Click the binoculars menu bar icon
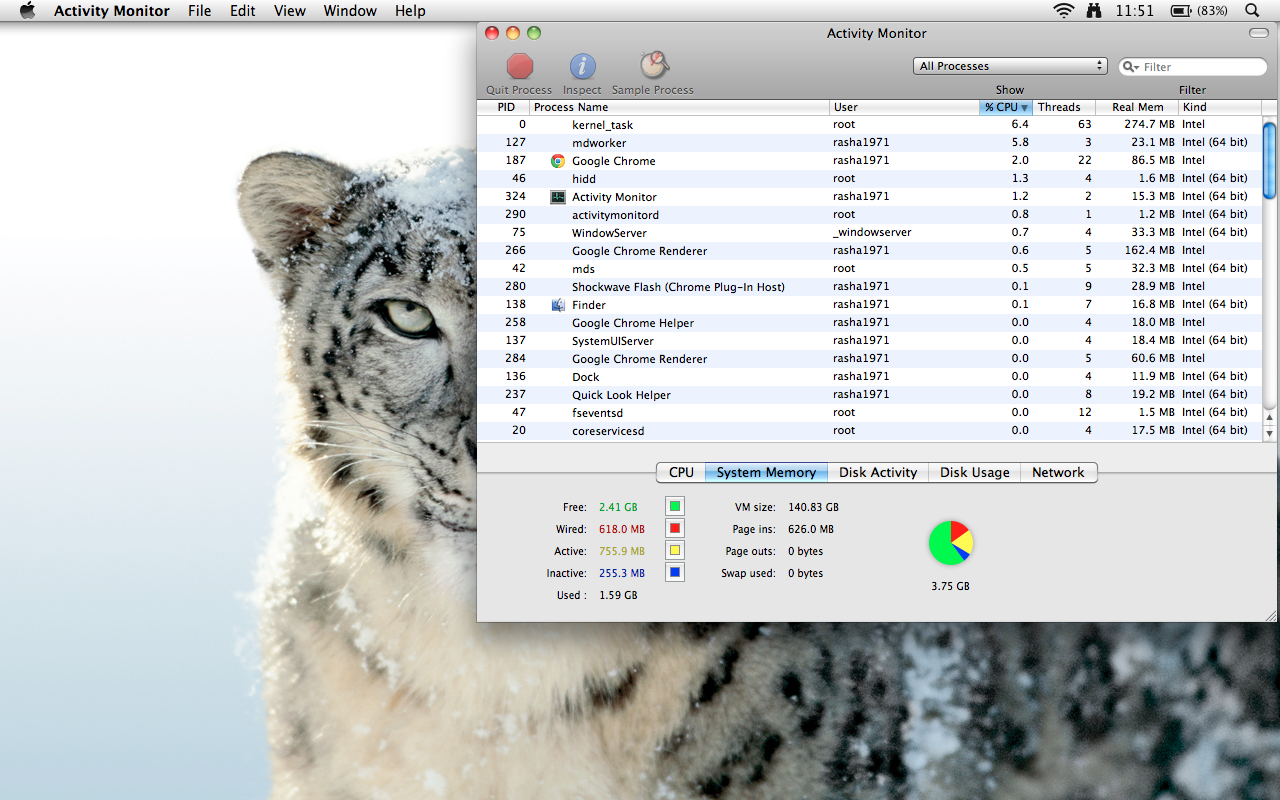 click(1095, 11)
